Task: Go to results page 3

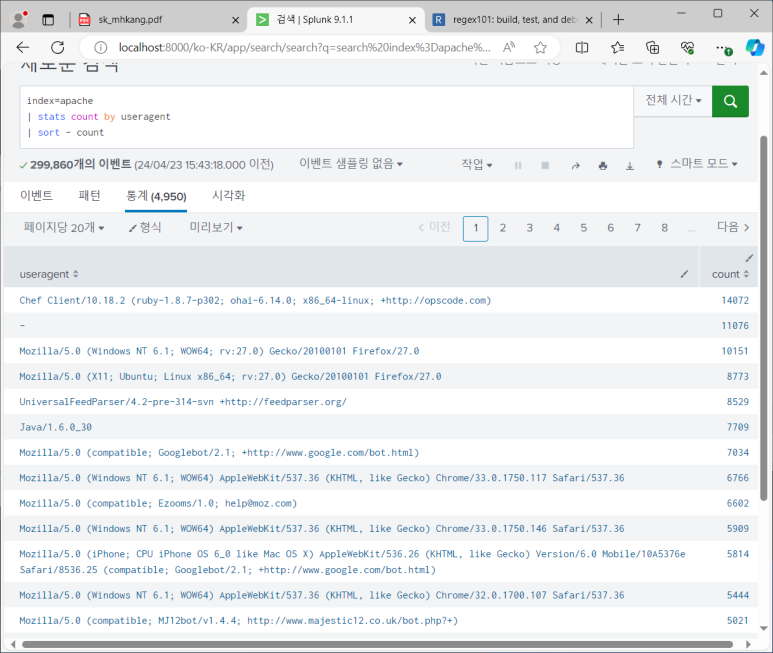Action: point(529,228)
